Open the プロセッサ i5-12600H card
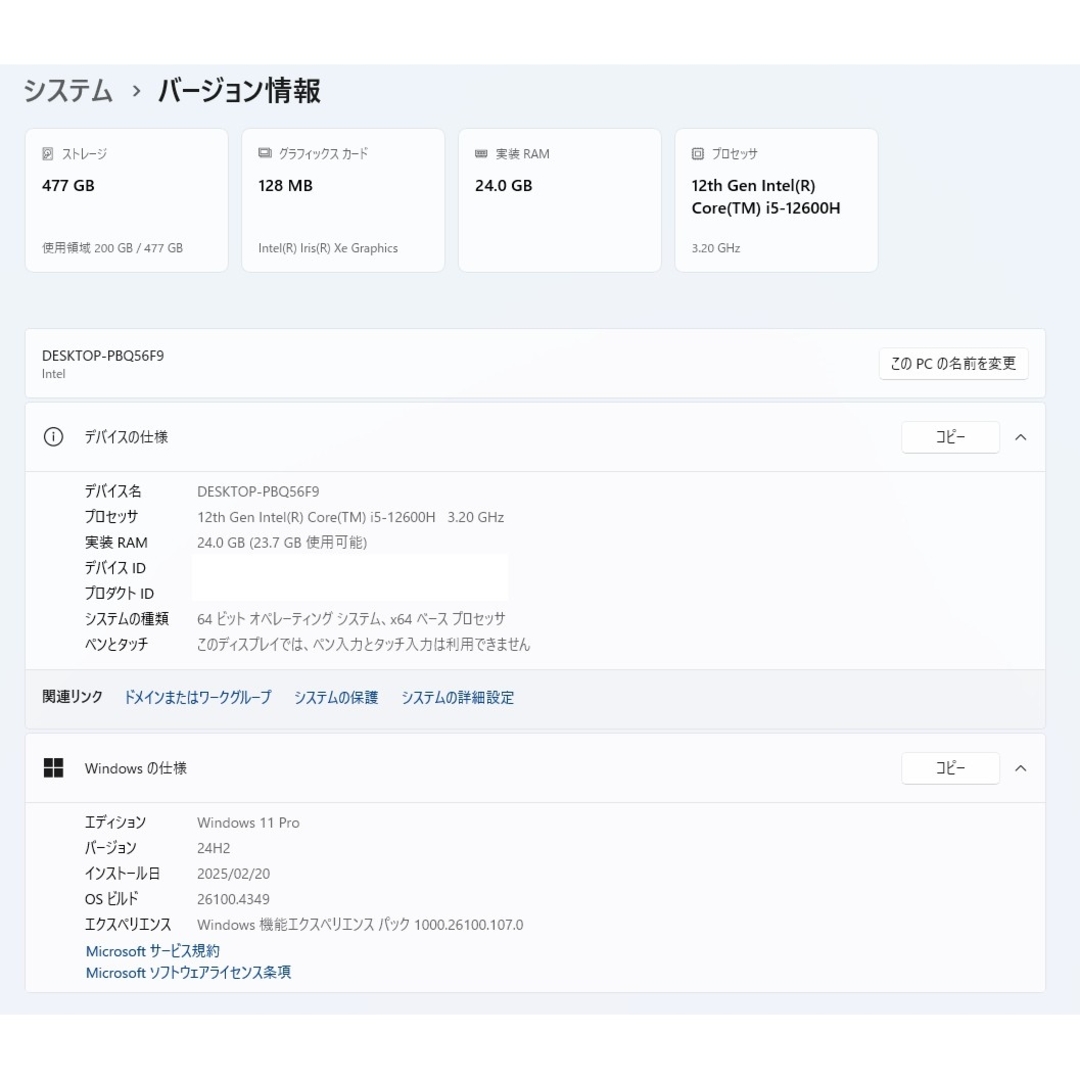Screen dimensions: 1080x1080 pos(776,200)
